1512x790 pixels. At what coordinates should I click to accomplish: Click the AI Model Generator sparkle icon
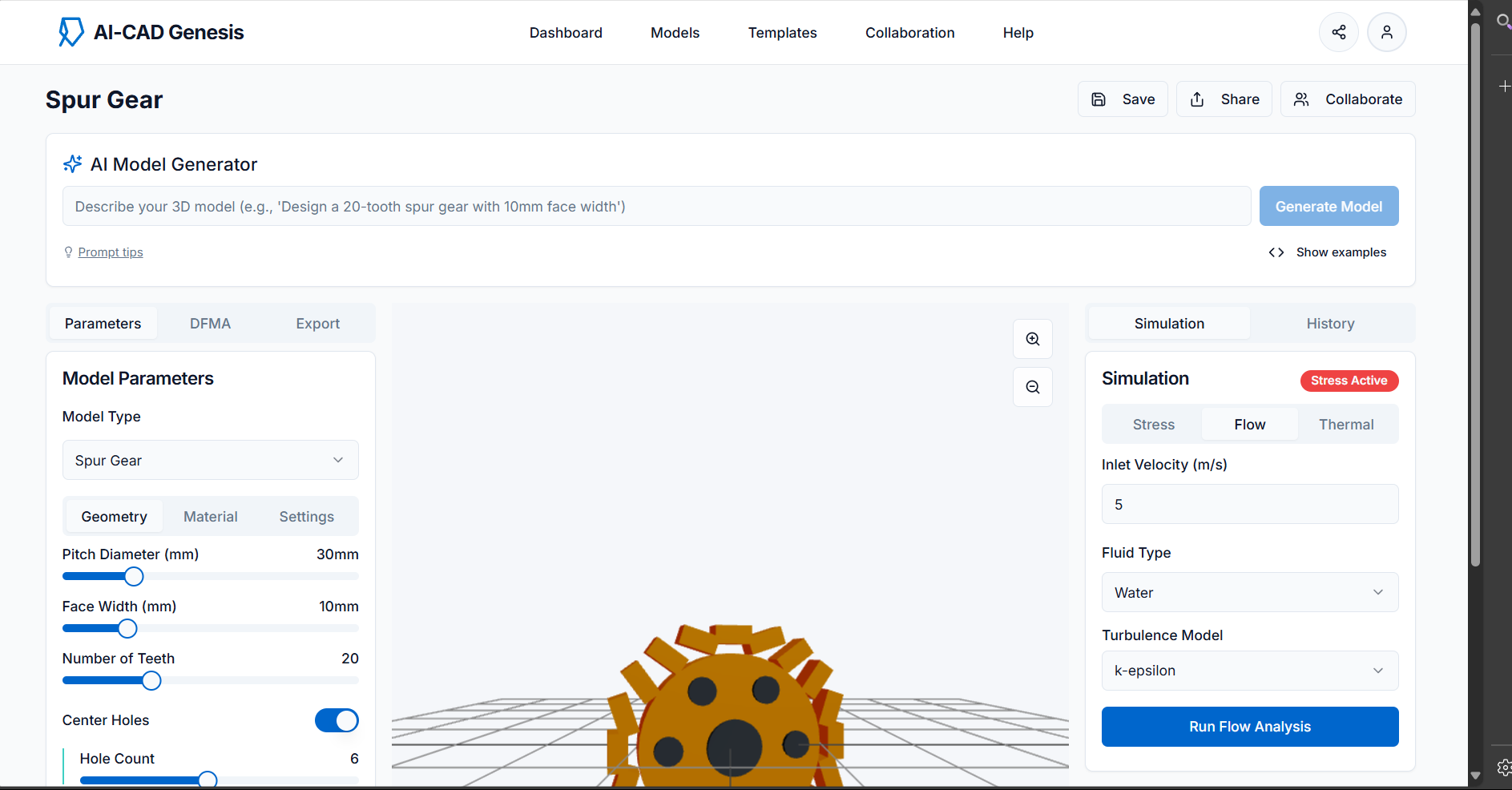(72, 163)
